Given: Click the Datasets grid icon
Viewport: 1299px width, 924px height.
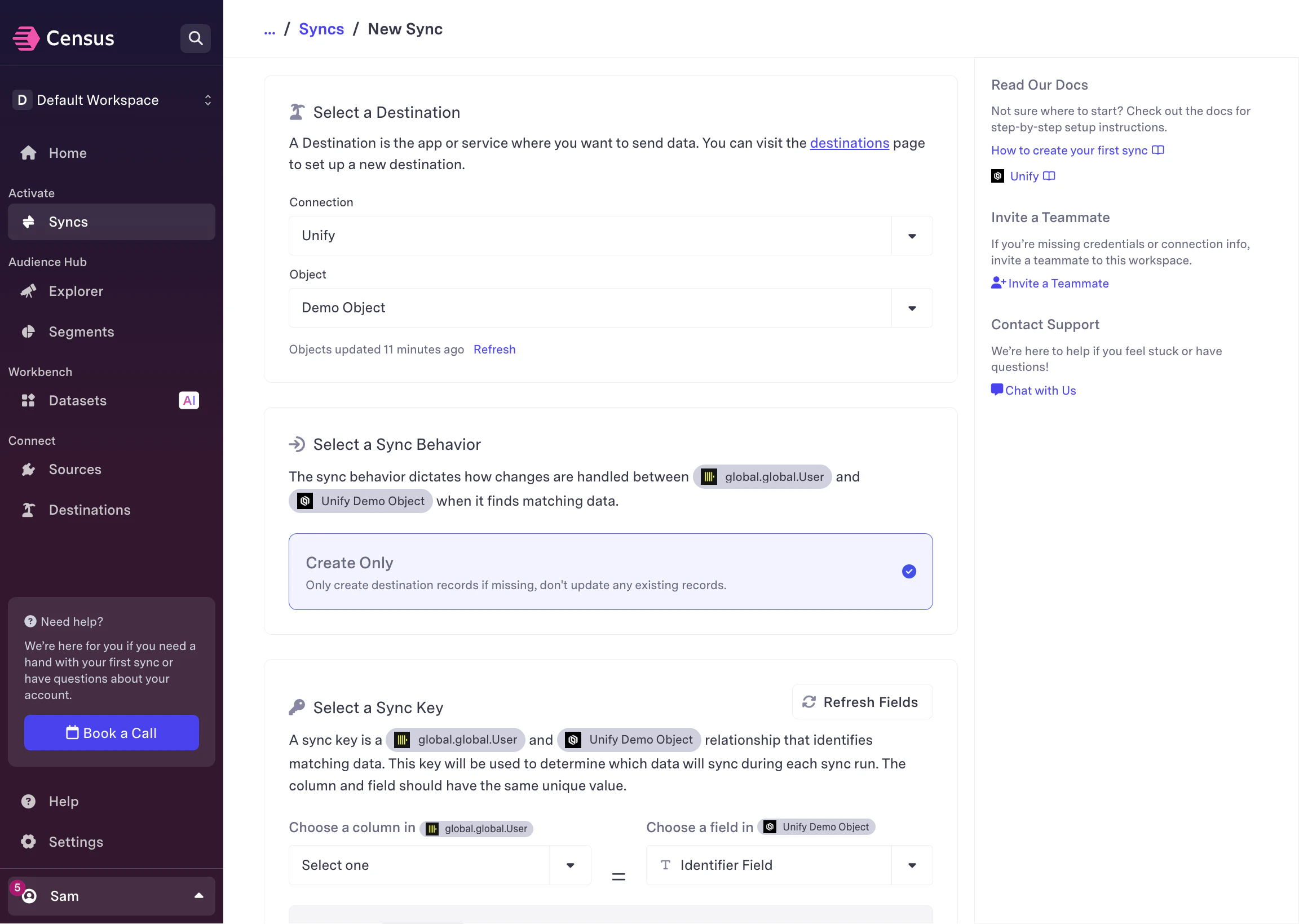Looking at the screenshot, I should pos(28,401).
